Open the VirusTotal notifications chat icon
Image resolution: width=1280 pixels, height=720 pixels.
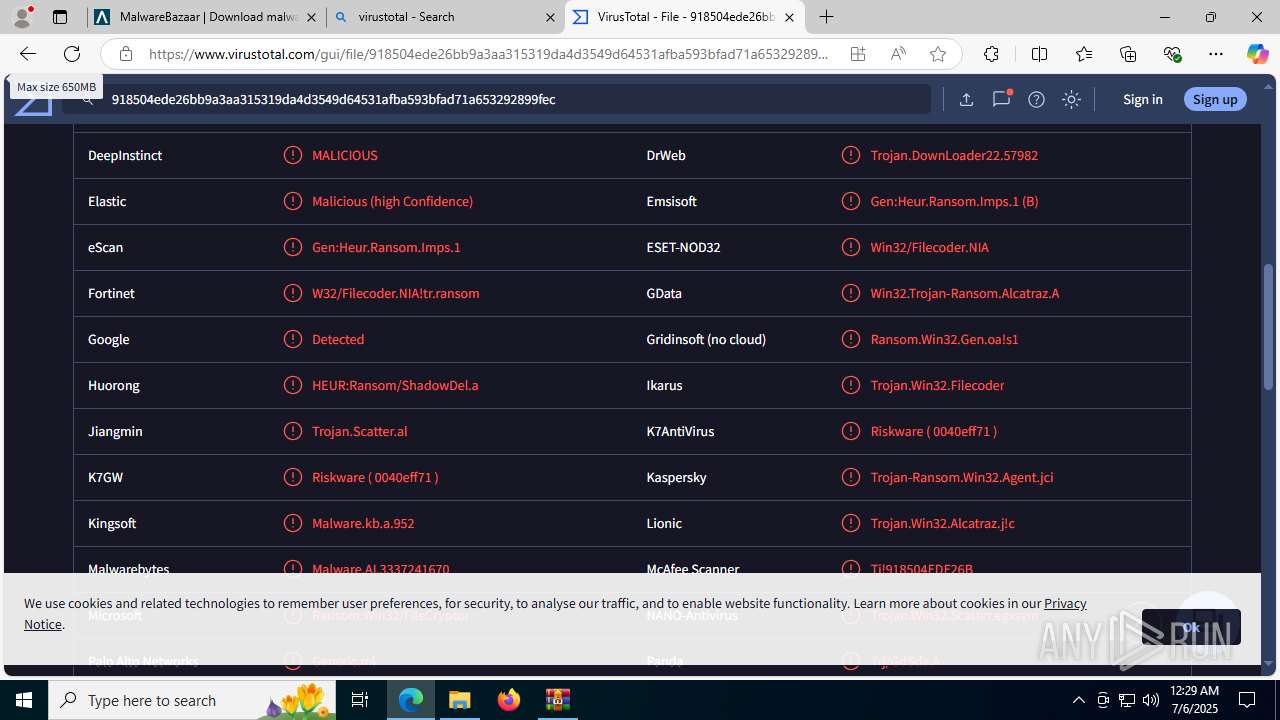coord(1001,99)
